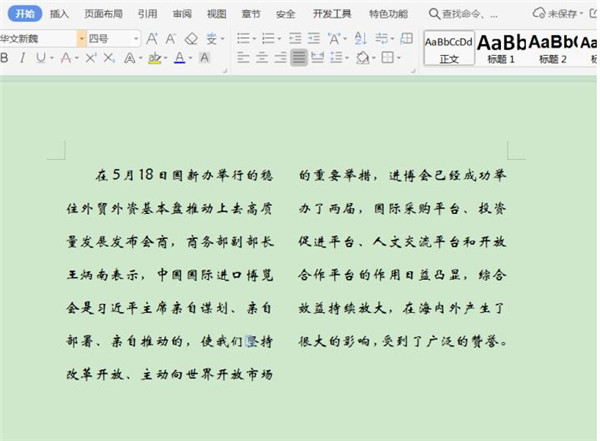Apply superscript formatting
This screenshot has height=441, width=600.
[x=91, y=59]
